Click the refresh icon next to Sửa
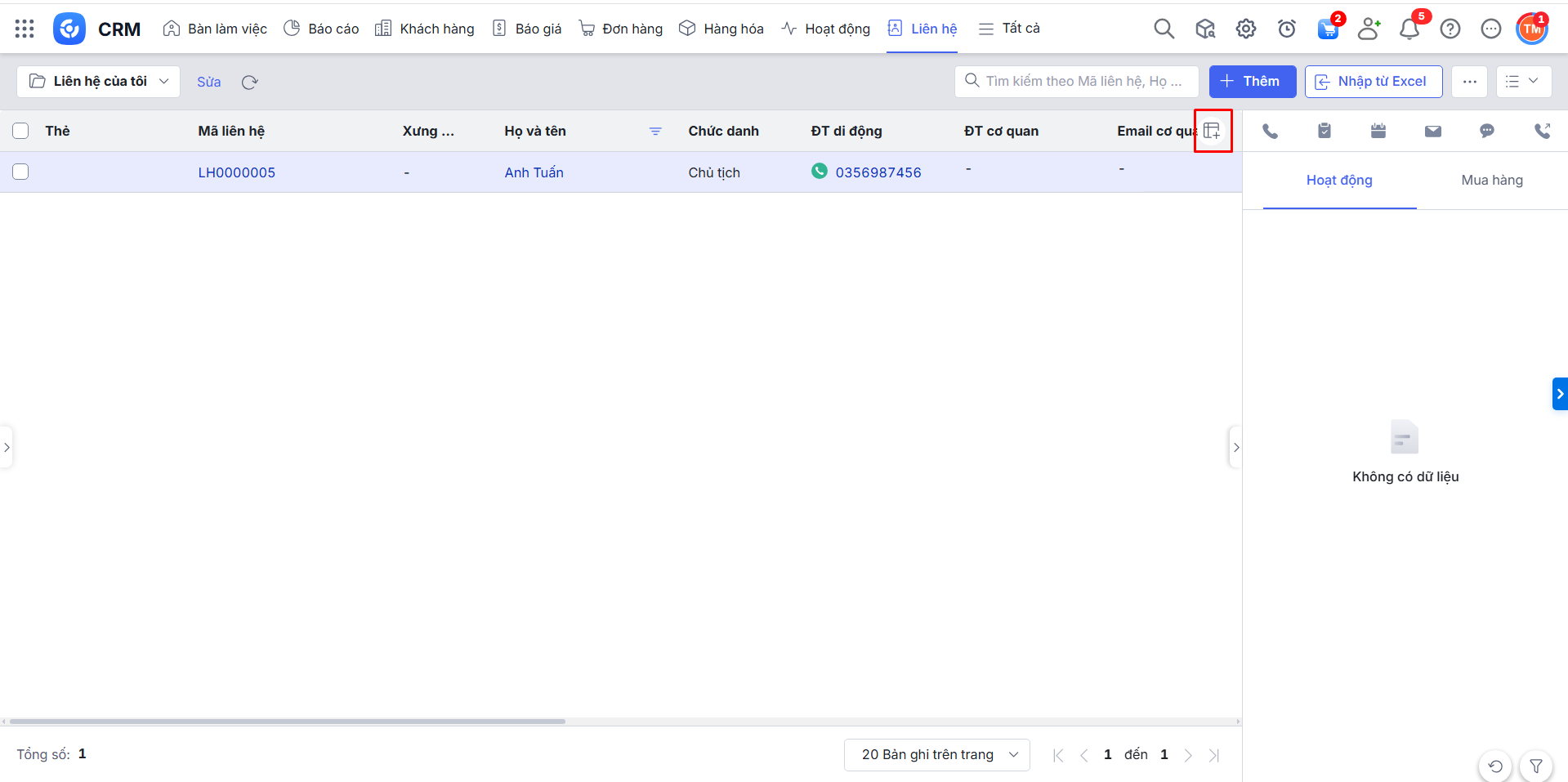Viewport: 1568px width, 782px height. (x=250, y=82)
